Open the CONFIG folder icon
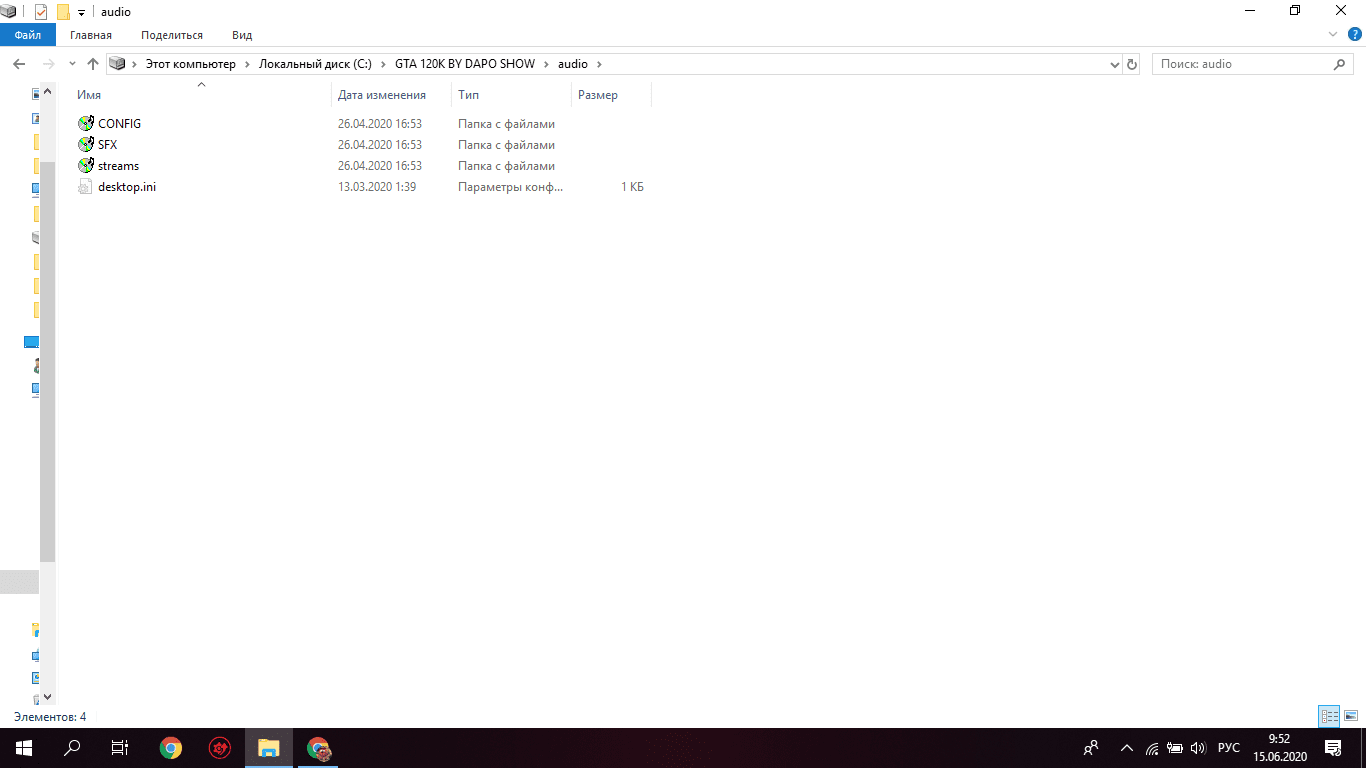Image resolution: width=1366 pixels, height=768 pixels. (x=86, y=124)
